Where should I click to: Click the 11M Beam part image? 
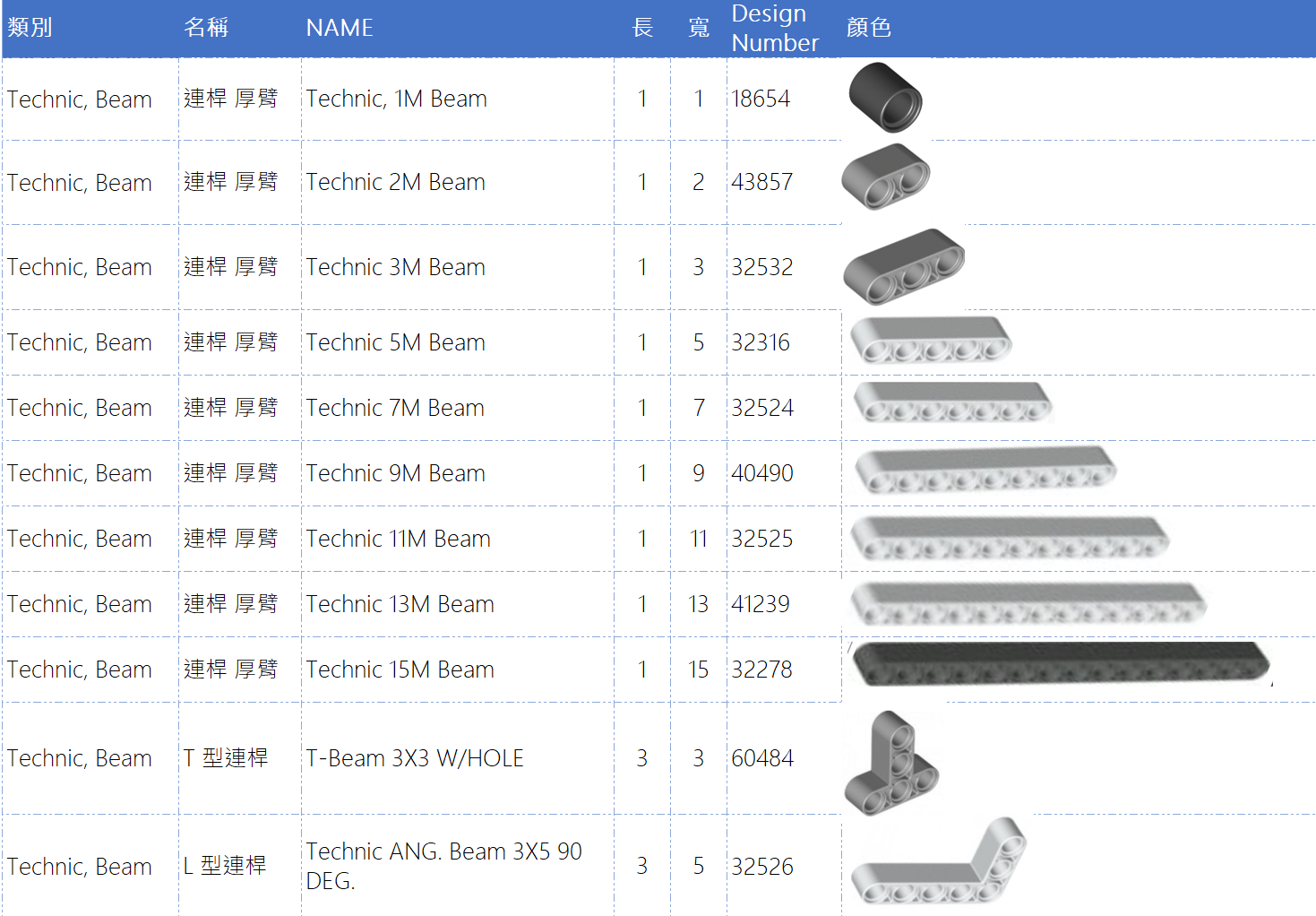(x=1010, y=538)
